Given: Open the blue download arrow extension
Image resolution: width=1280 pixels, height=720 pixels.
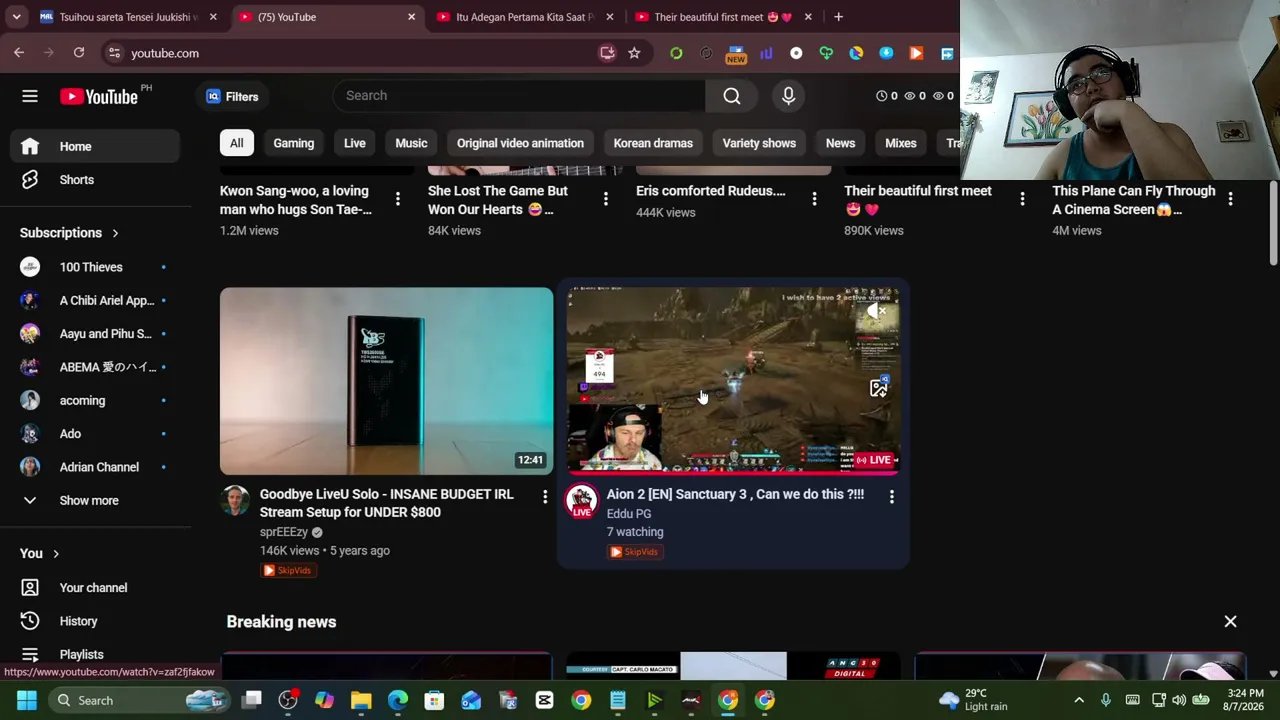Looking at the screenshot, I should pos(886,53).
